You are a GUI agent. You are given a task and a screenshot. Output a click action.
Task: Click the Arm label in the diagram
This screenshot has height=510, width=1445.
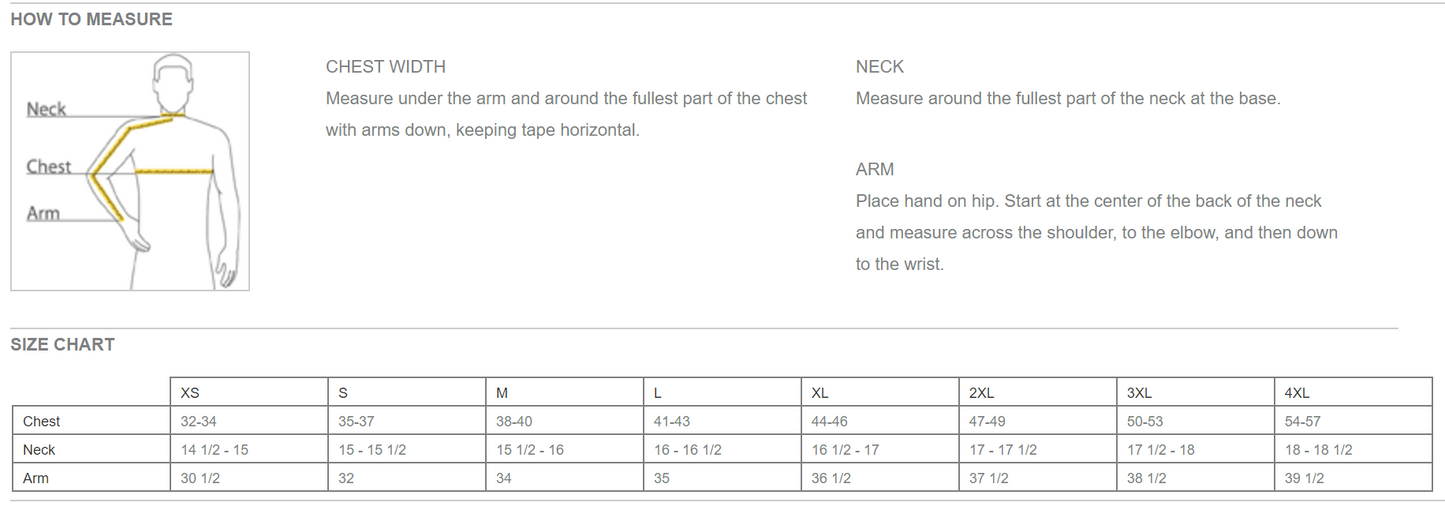(43, 213)
